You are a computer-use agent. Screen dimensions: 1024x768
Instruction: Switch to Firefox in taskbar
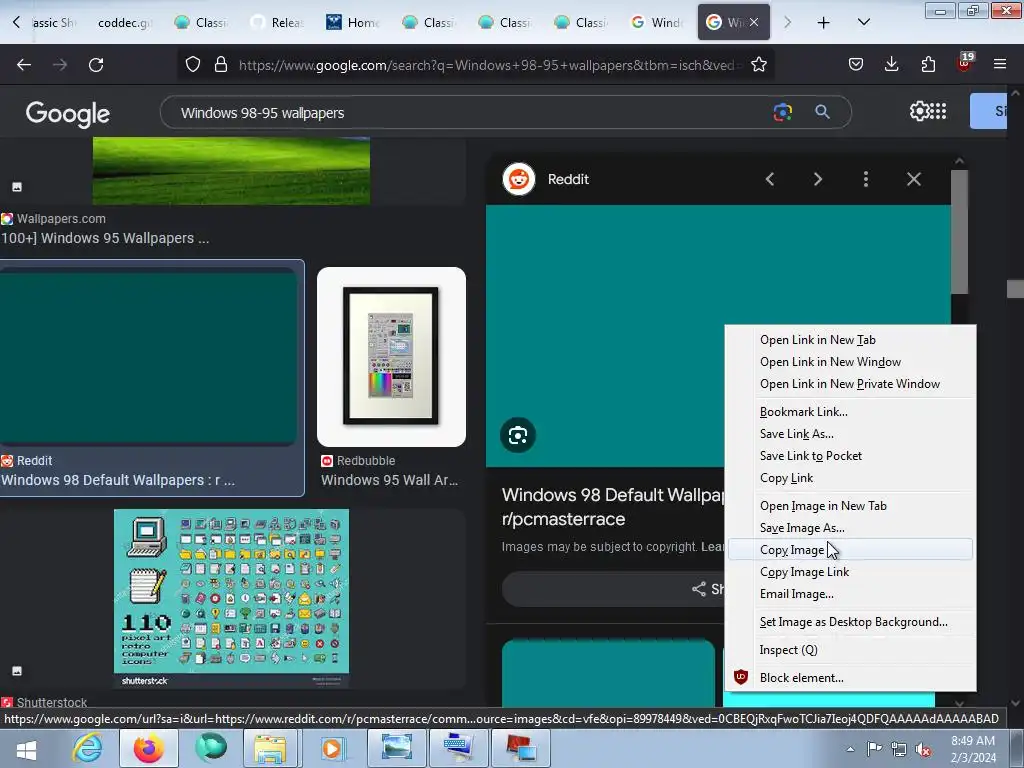click(x=149, y=748)
